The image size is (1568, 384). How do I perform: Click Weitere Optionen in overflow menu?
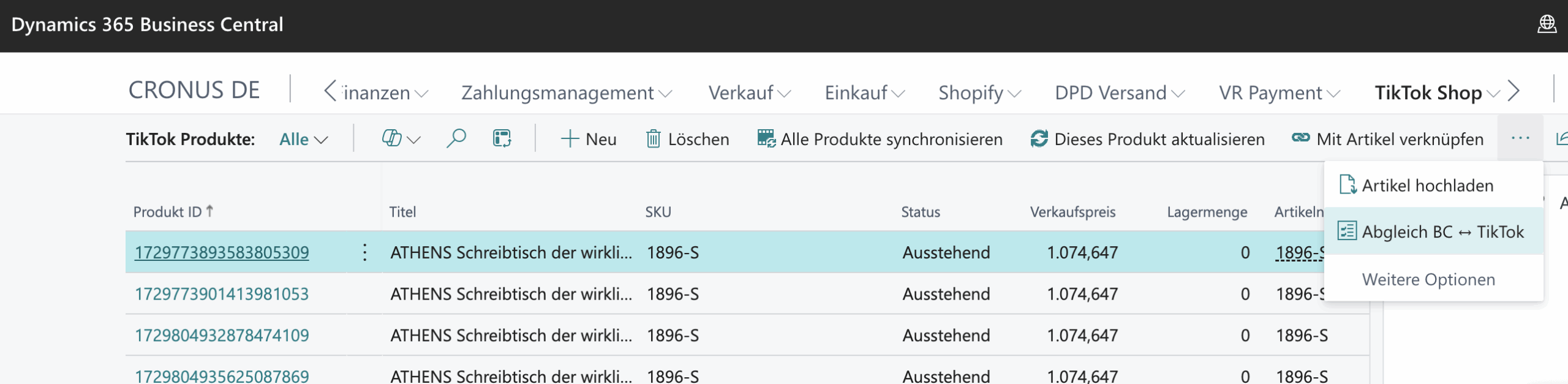click(1428, 280)
